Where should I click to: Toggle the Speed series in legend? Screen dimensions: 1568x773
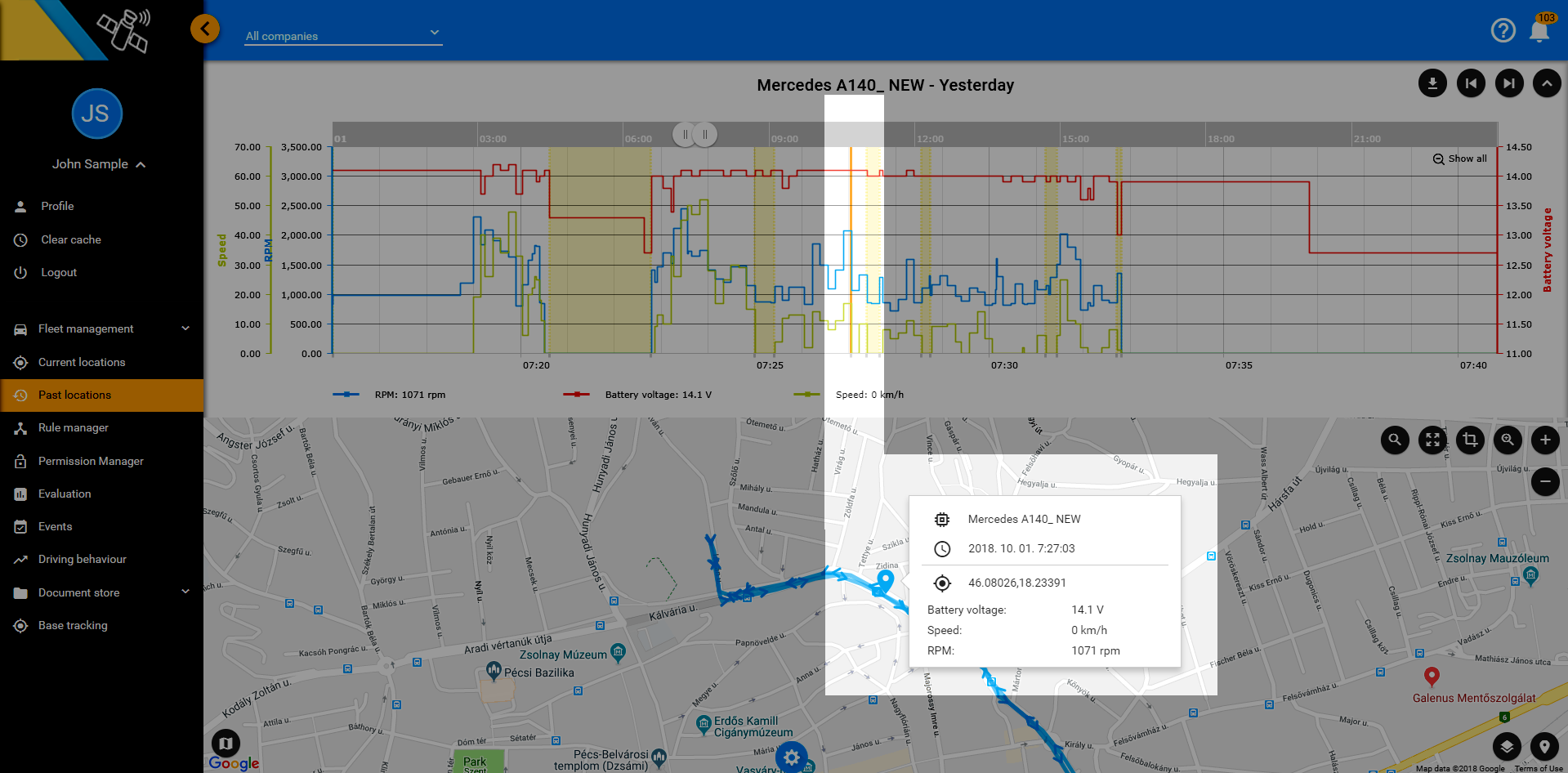coord(850,395)
